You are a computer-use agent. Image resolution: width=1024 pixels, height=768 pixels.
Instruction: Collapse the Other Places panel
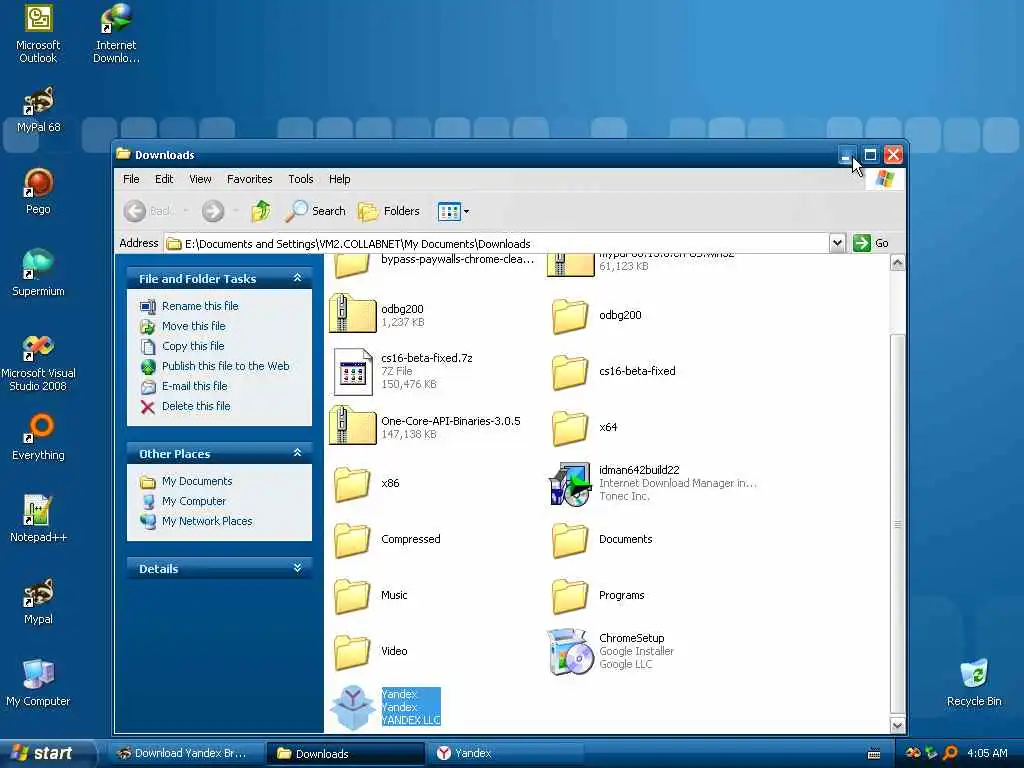point(298,453)
